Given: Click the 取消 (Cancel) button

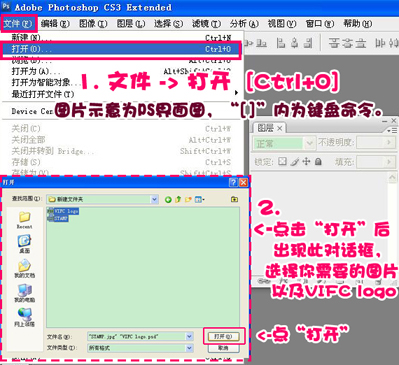Looking at the screenshot, I should click(223, 348).
